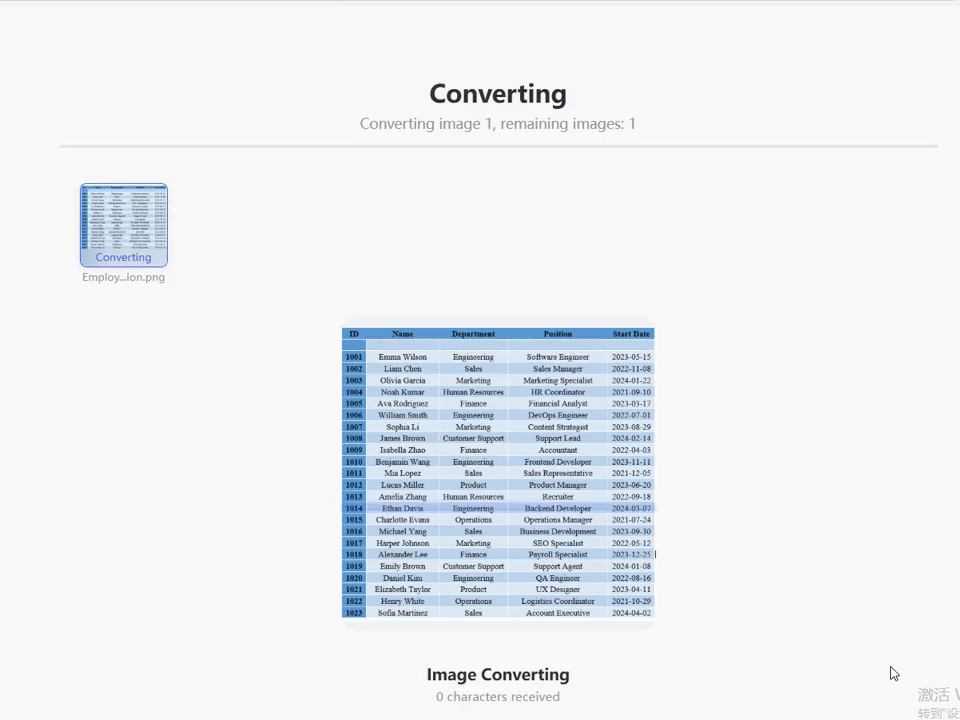
Task: Click ID 1023 cell in the last row
Action: (x=354, y=613)
